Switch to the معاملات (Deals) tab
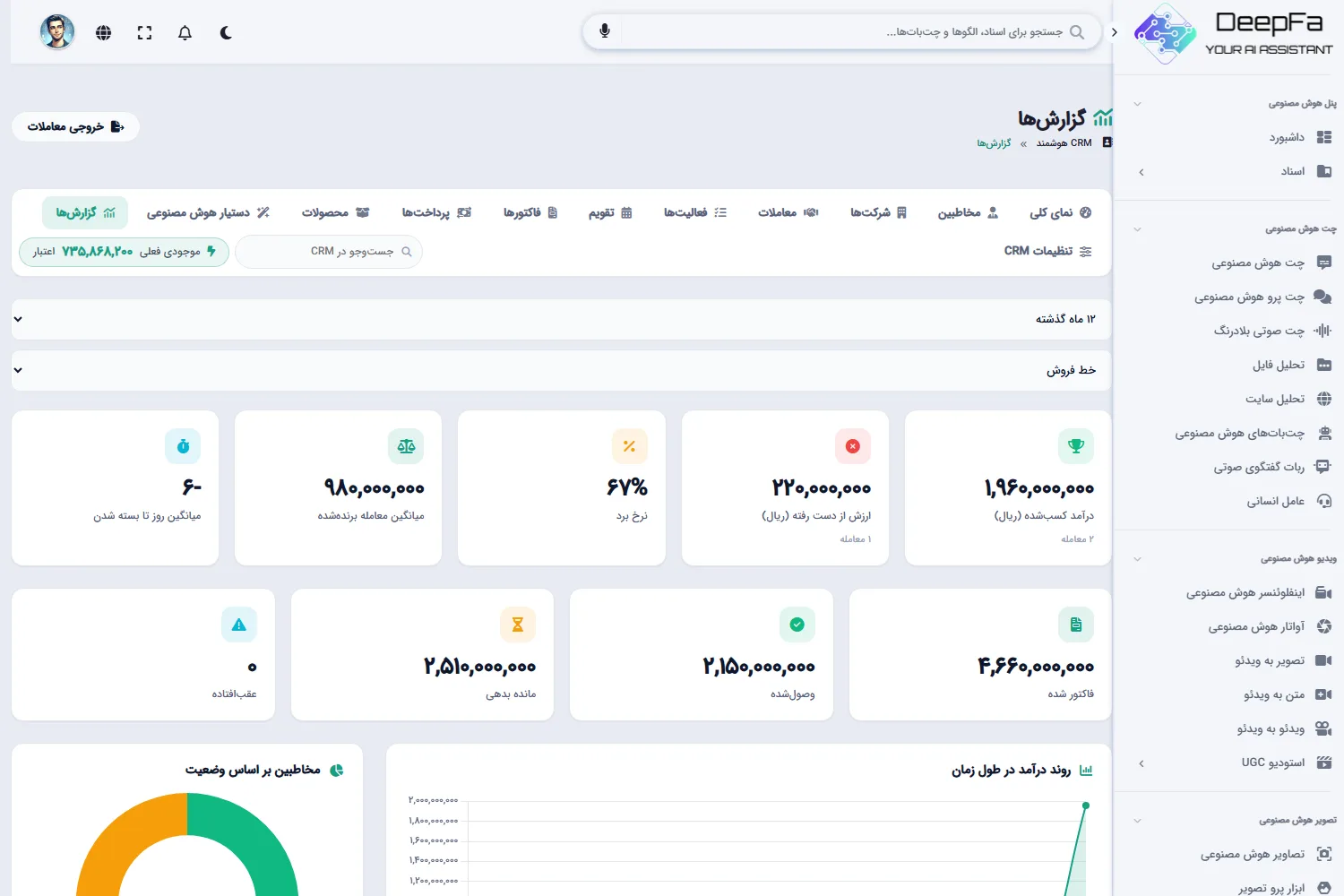The width and height of the screenshot is (1344, 896). point(788,212)
